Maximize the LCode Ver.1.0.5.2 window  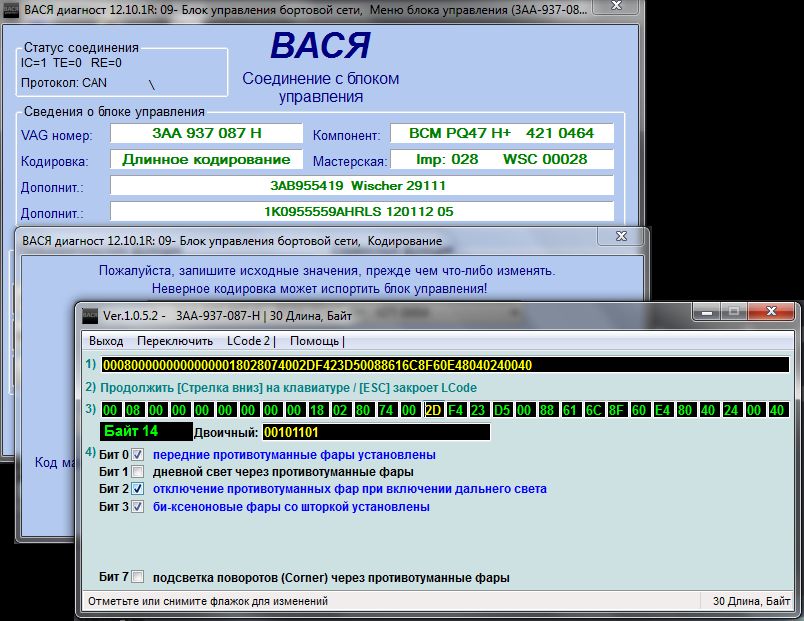point(734,311)
